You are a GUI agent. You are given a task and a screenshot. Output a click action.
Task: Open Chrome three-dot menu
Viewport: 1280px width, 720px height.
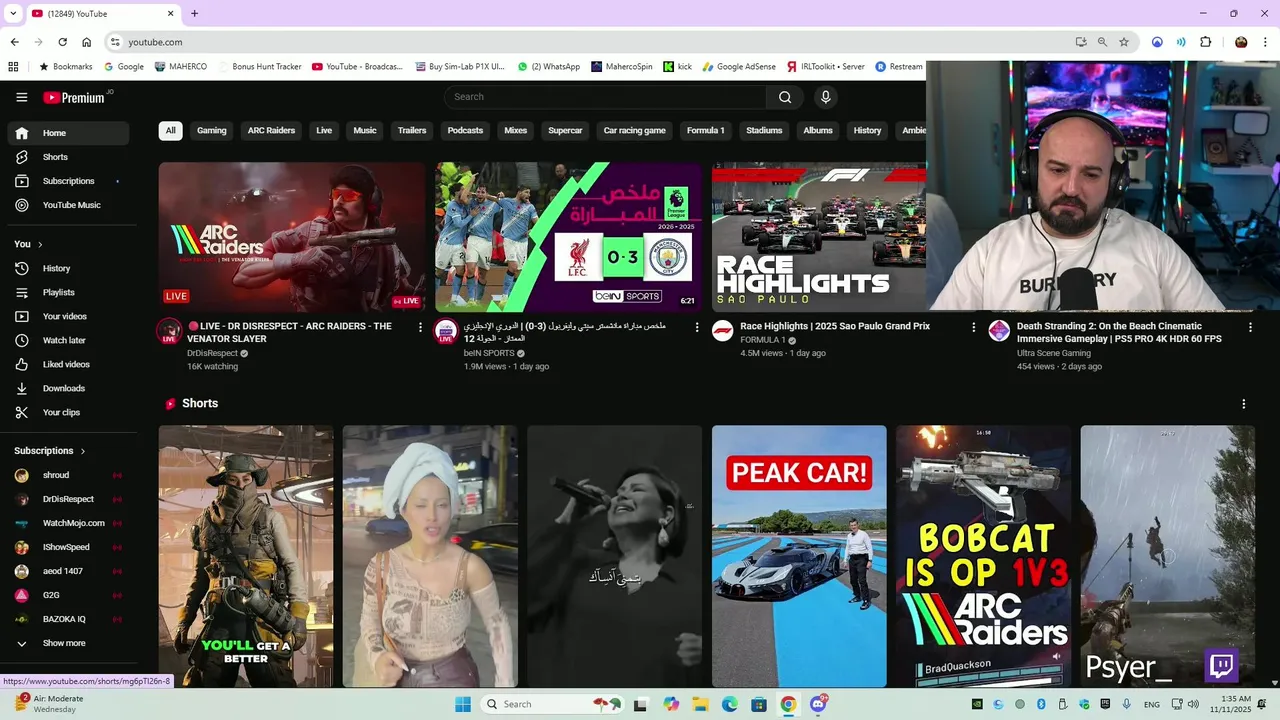tap(1265, 42)
